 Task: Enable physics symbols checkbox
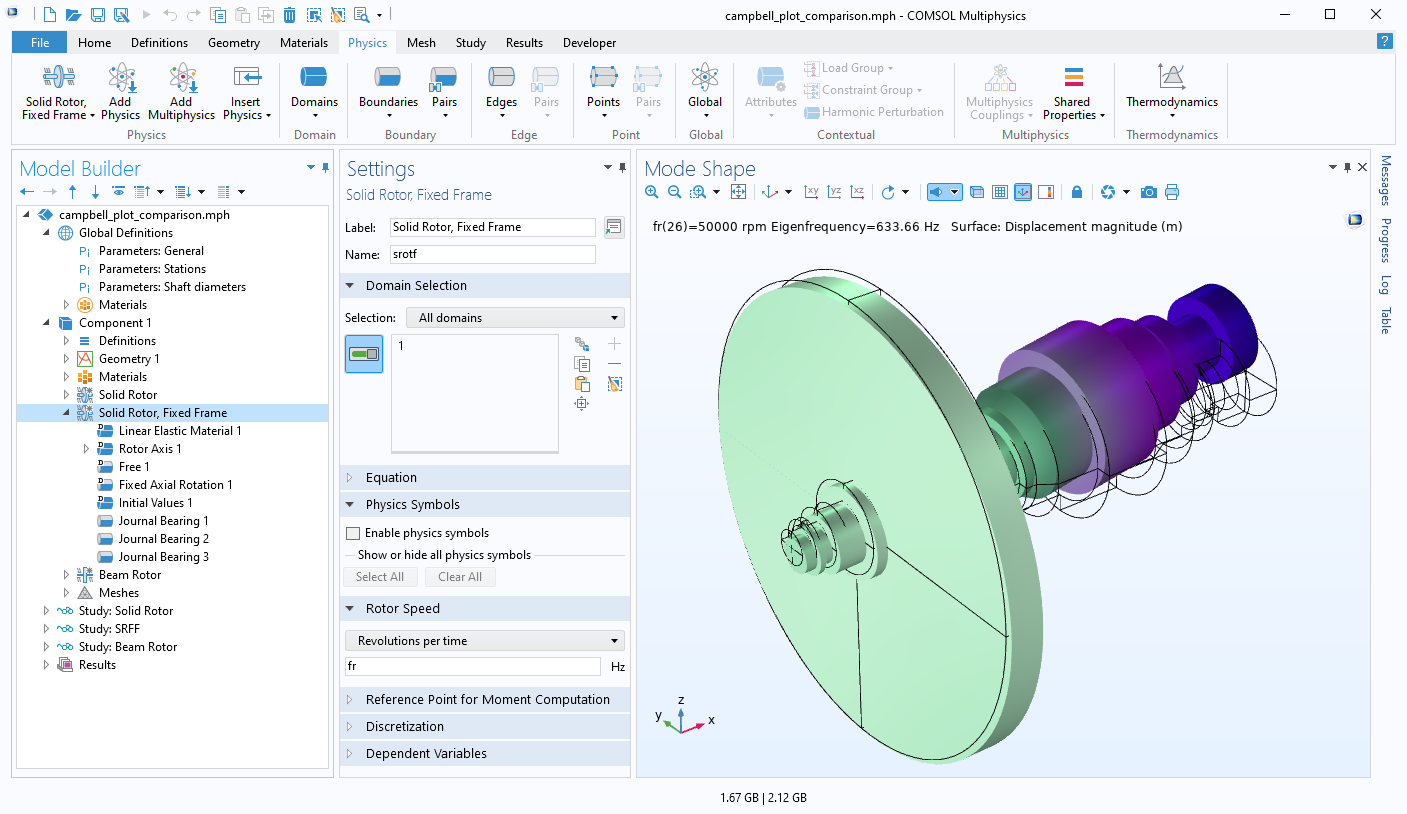point(353,533)
